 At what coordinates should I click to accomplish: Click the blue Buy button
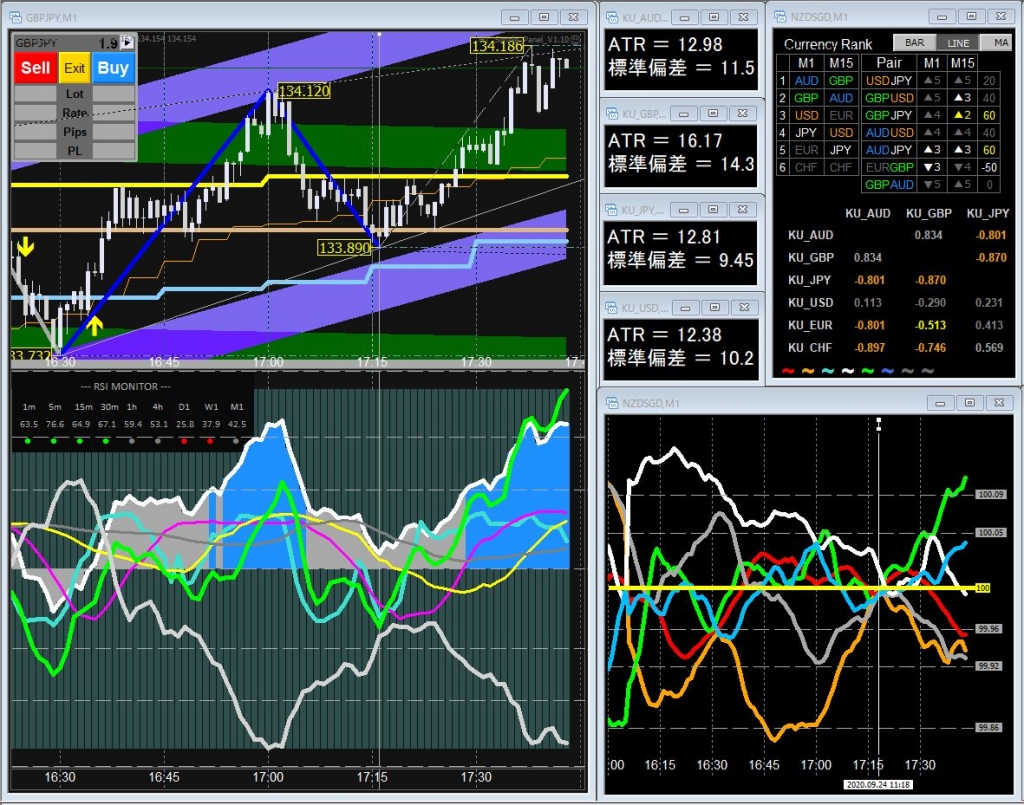point(113,68)
